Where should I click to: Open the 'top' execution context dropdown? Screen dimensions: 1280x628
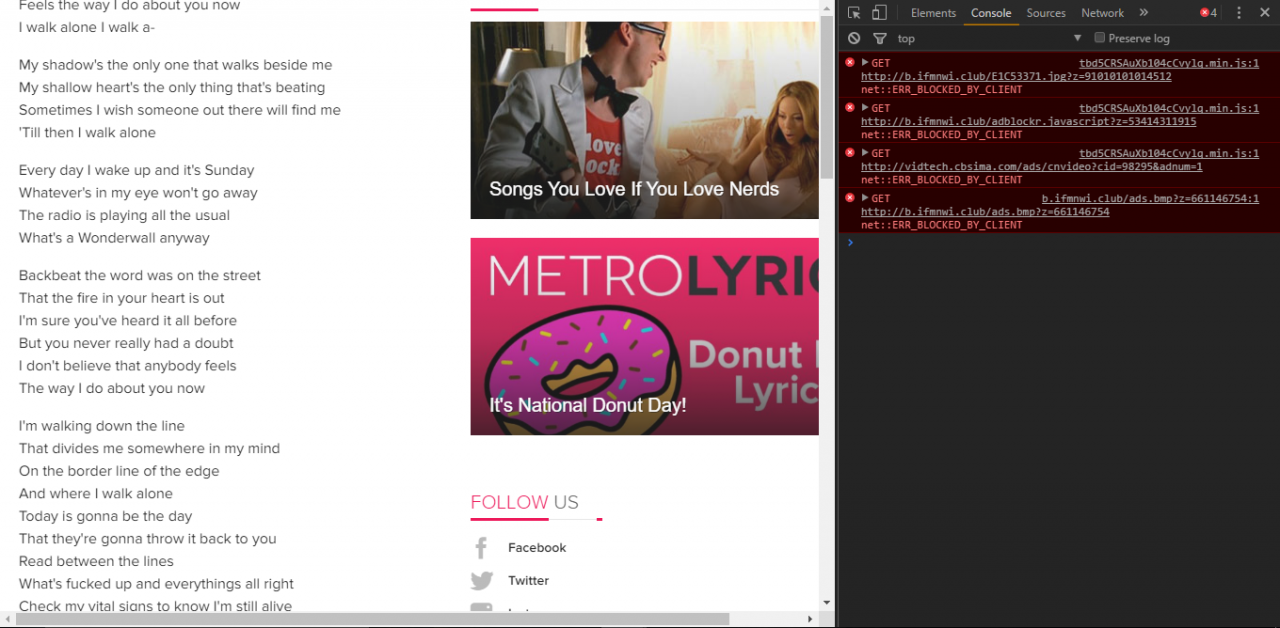point(989,38)
